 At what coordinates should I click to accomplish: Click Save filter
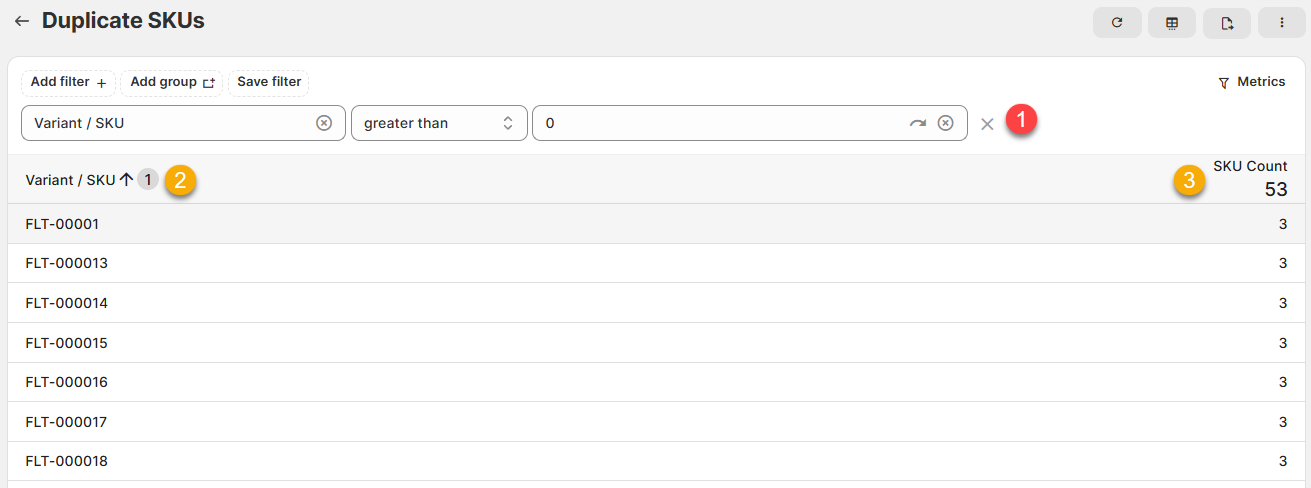[269, 82]
